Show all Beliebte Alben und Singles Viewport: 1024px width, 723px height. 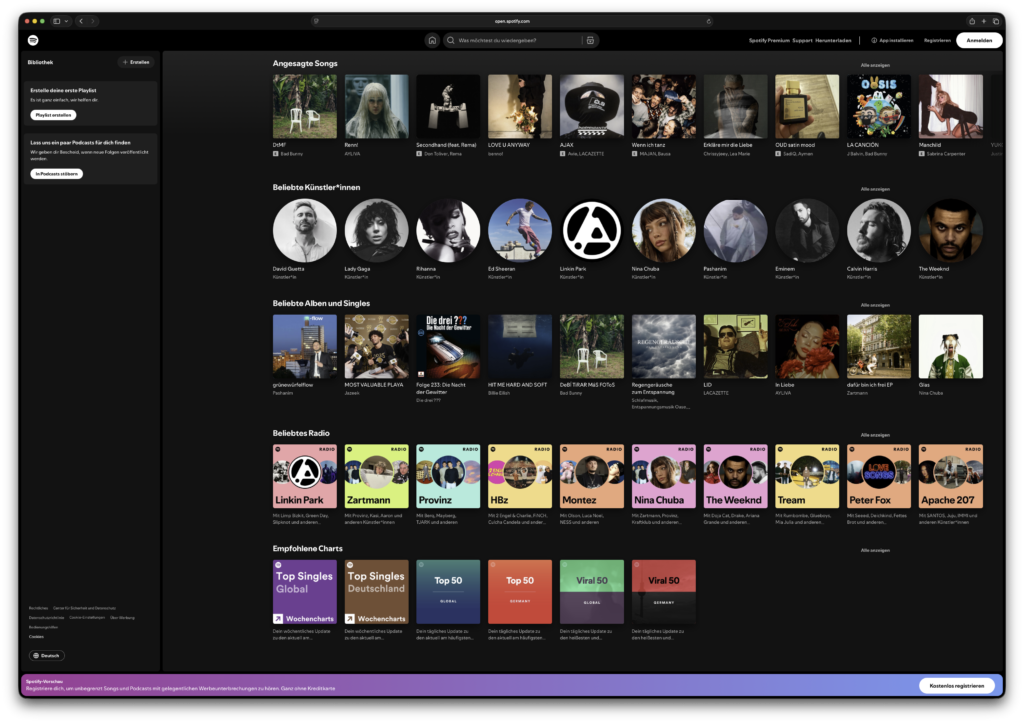click(875, 305)
